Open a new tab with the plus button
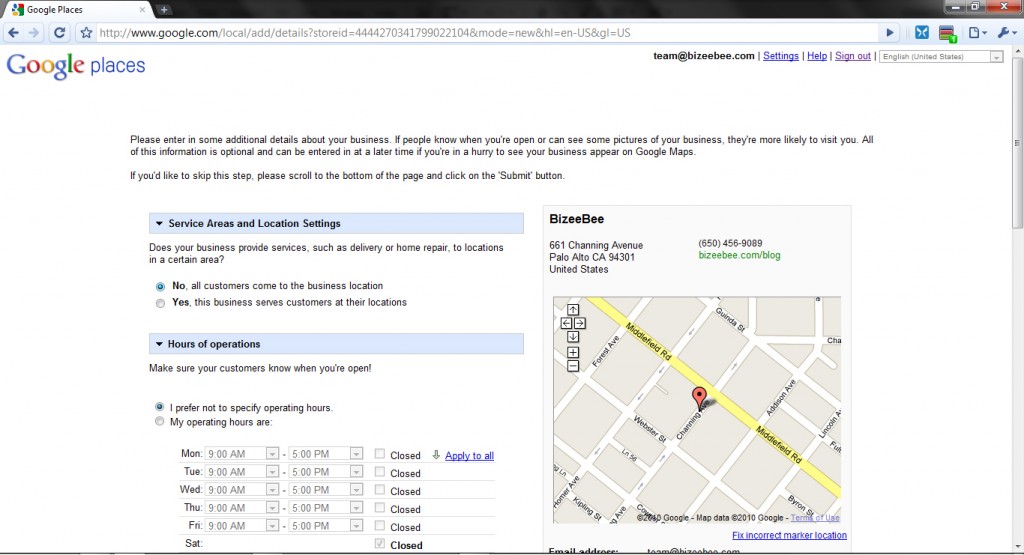 click(x=164, y=9)
